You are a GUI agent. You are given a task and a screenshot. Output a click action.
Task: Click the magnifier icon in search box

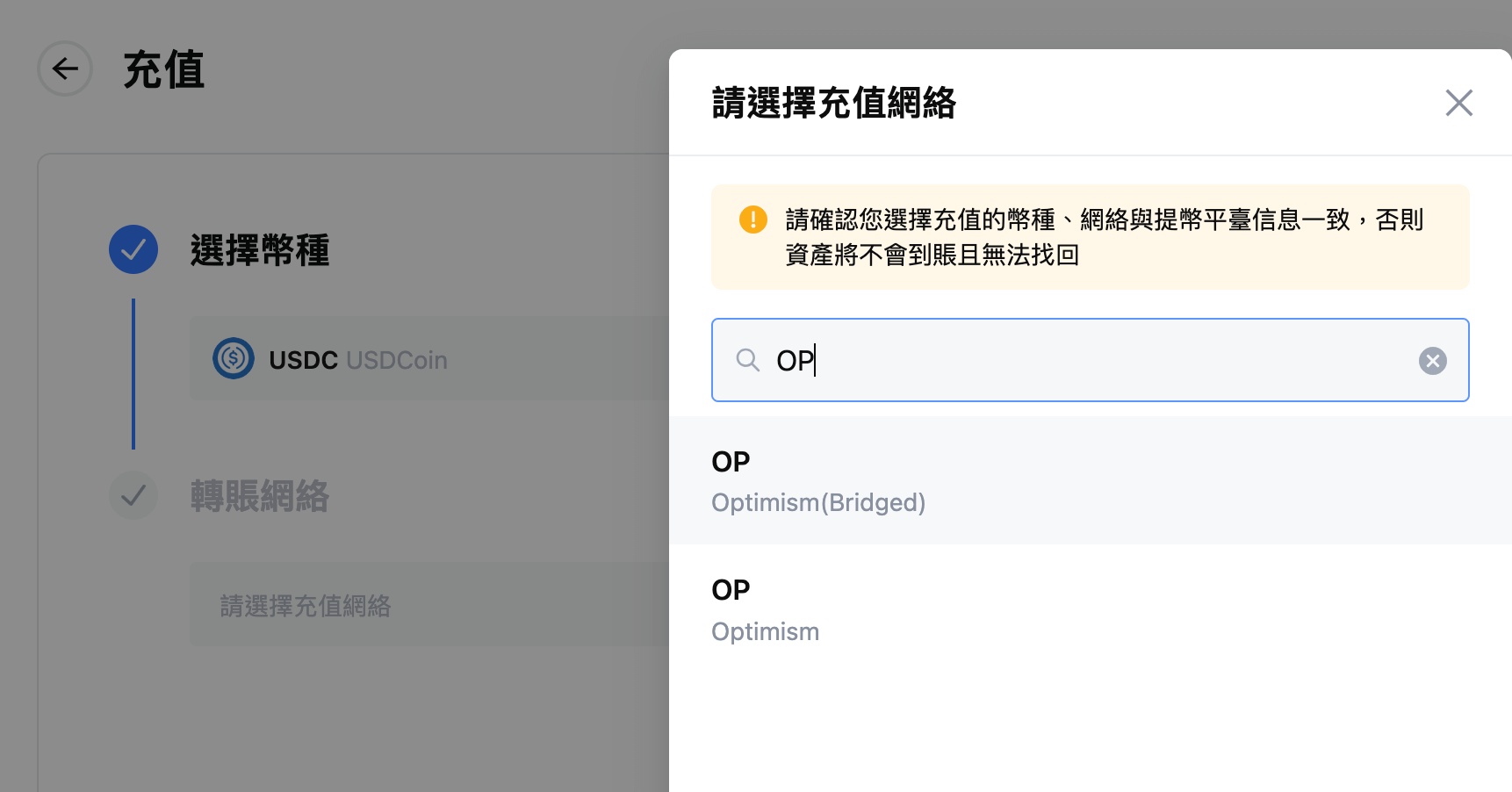747,360
